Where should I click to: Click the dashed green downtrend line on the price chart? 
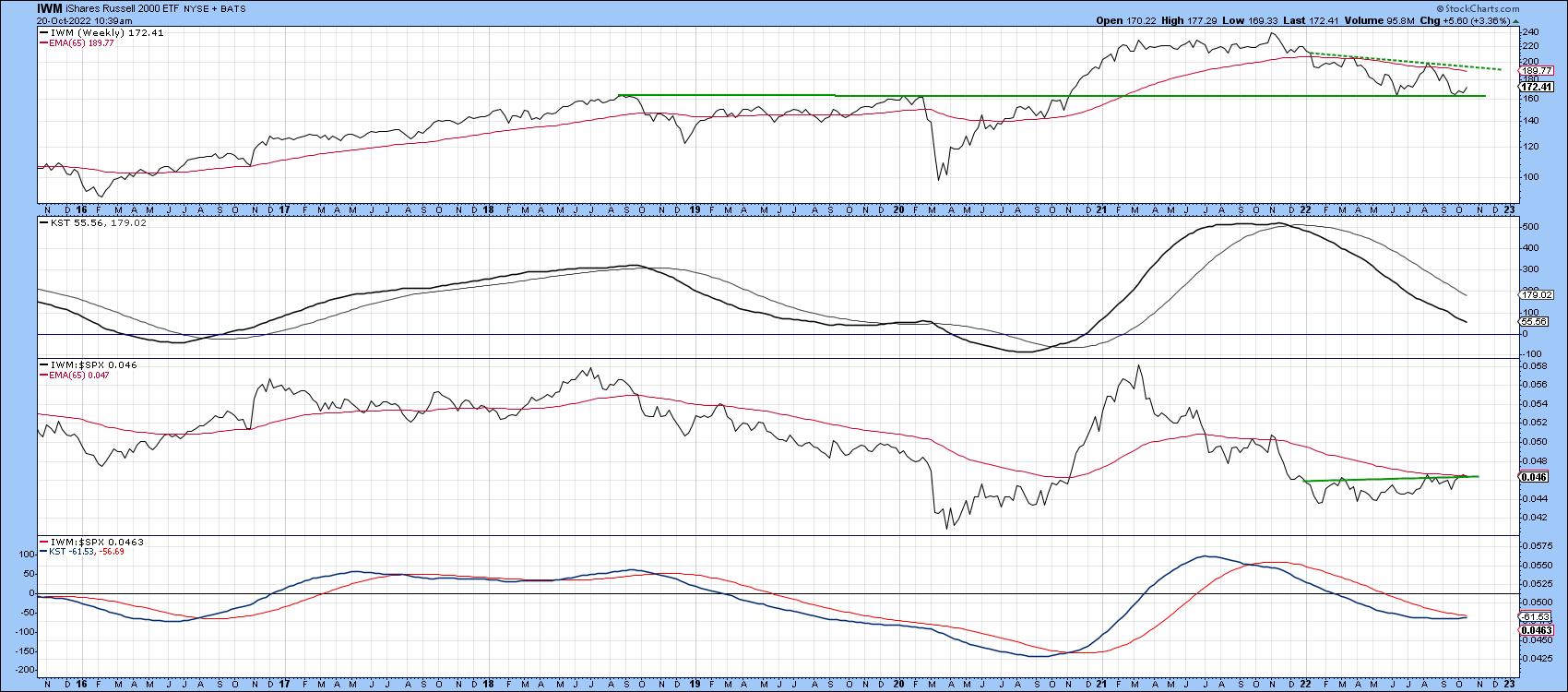pyautogui.click(x=1404, y=61)
